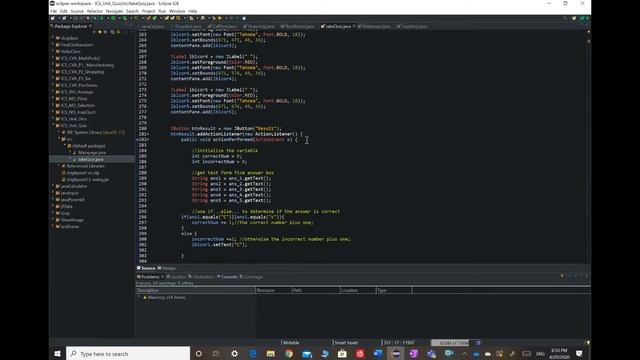Click heap status memory bar
The image size is (640, 360).
tap(452, 343)
